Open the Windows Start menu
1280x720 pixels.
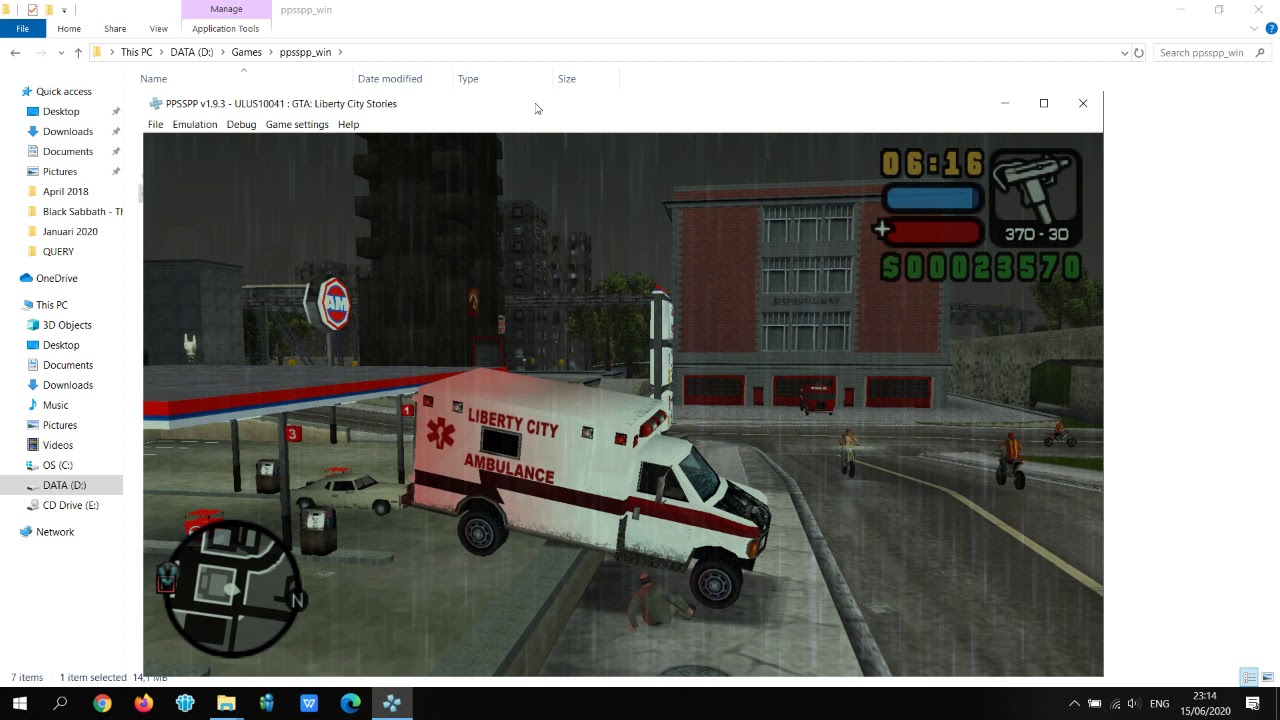coord(19,703)
